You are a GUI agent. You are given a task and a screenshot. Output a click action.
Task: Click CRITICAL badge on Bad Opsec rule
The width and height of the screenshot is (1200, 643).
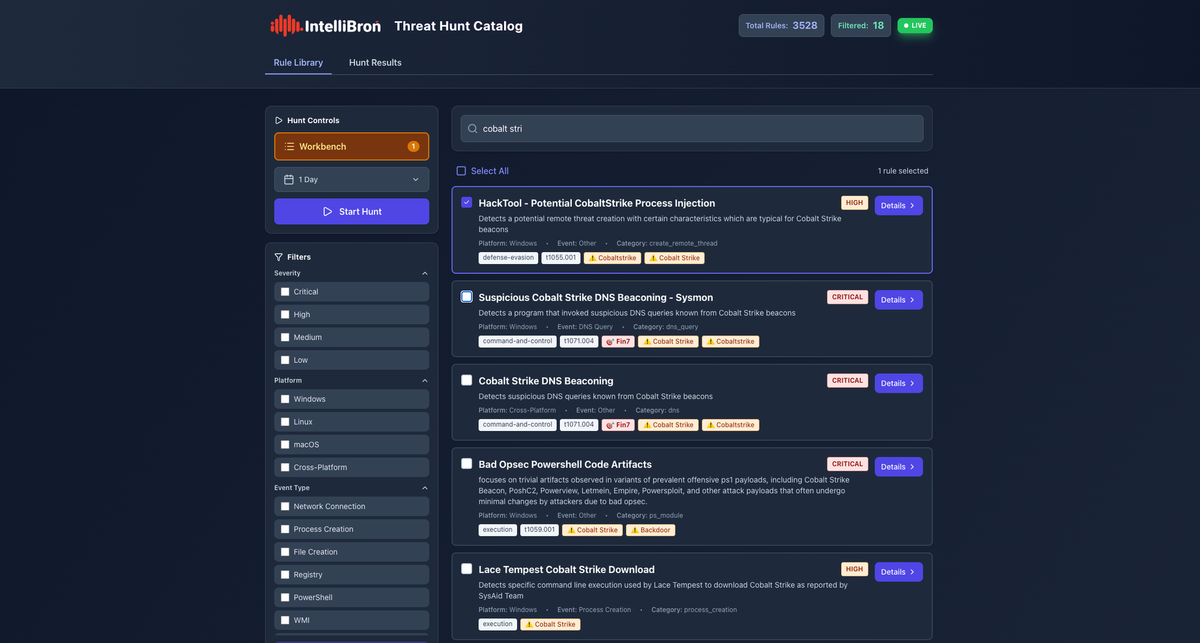(847, 464)
